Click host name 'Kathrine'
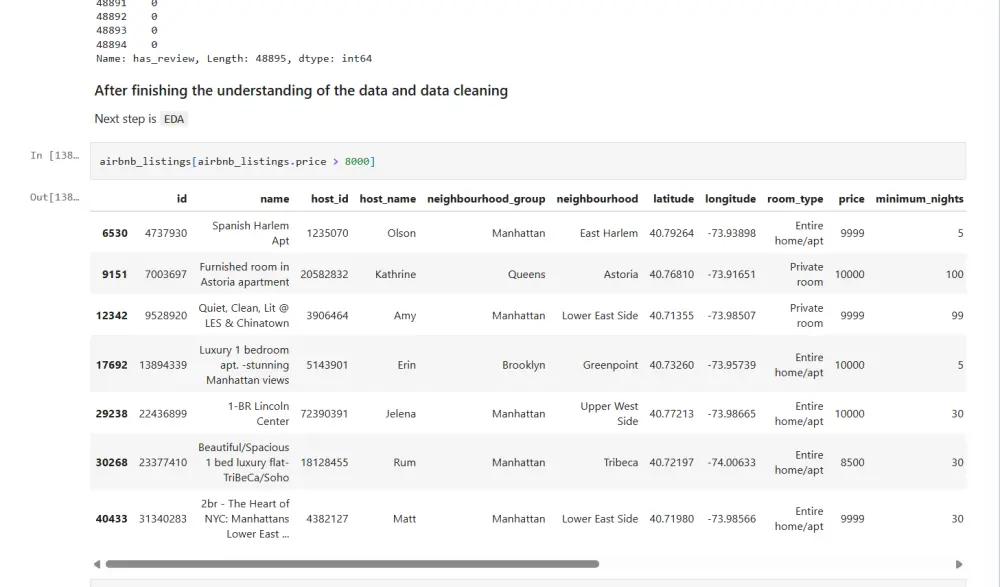This screenshot has height=587, width=1000. (395, 274)
